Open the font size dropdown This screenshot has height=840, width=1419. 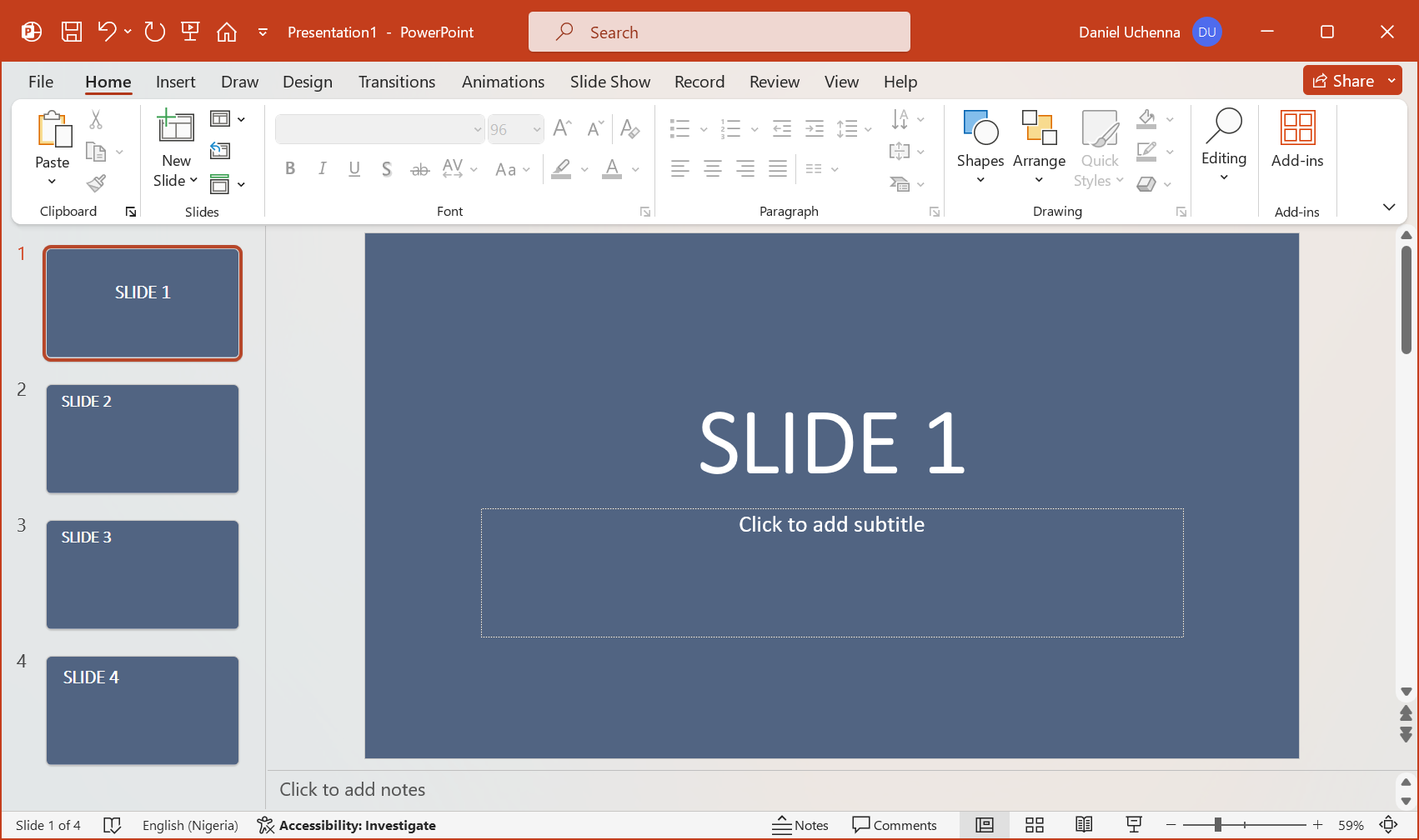[x=536, y=128]
